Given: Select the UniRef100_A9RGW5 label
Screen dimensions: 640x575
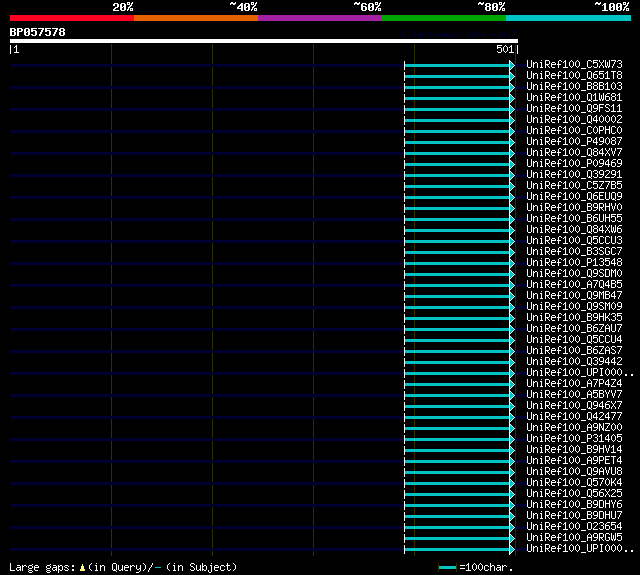Looking at the screenshot, I should (574, 538).
